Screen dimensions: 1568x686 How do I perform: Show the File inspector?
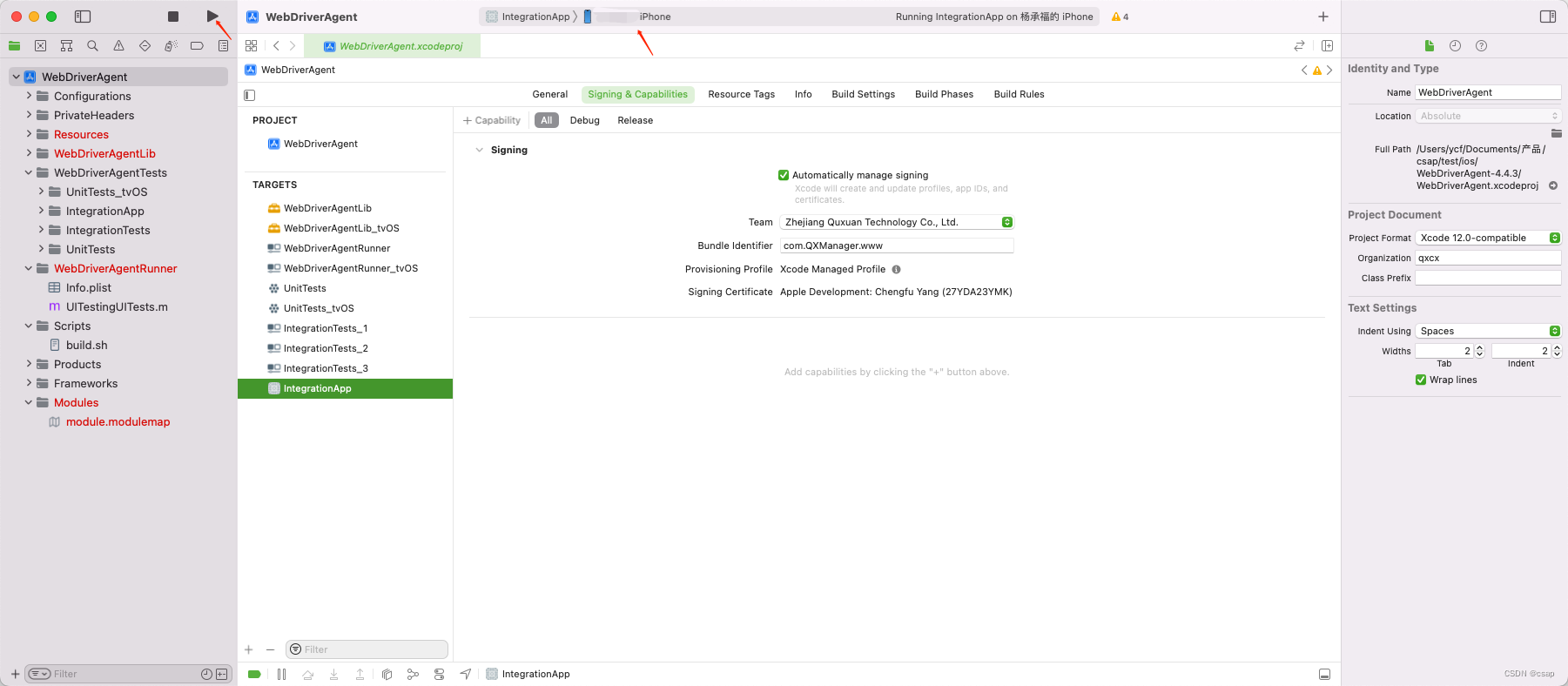pos(1429,45)
